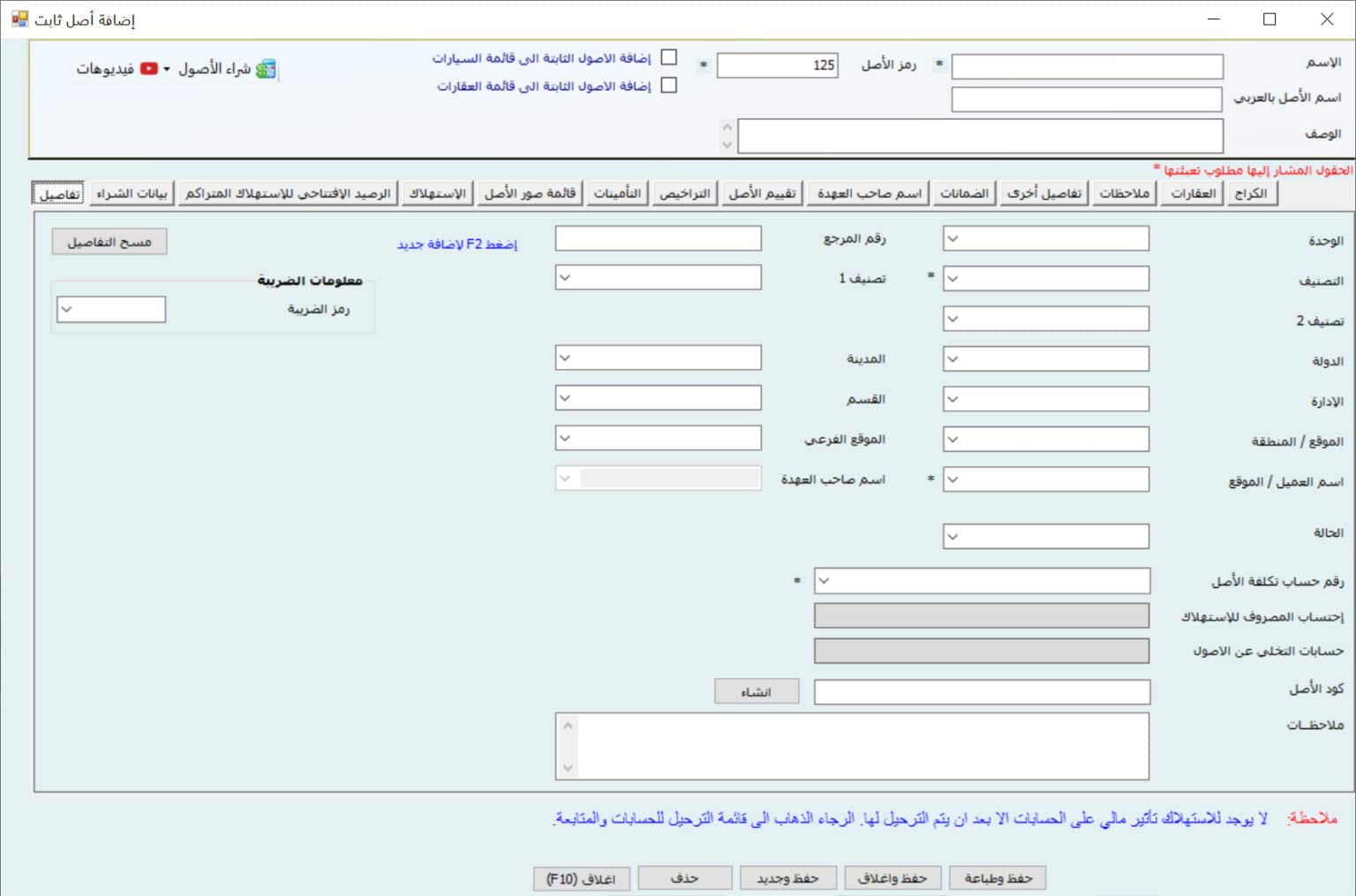1356x896 pixels.
Task: Click the اغلاق (F10) button
Action: tap(581, 878)
